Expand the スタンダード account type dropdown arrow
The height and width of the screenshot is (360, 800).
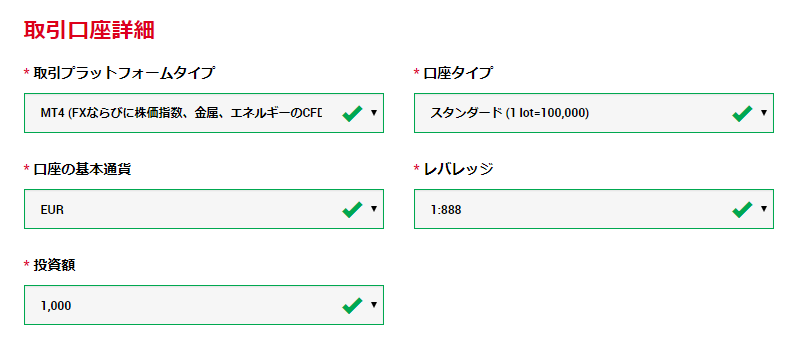pos(764,113)
